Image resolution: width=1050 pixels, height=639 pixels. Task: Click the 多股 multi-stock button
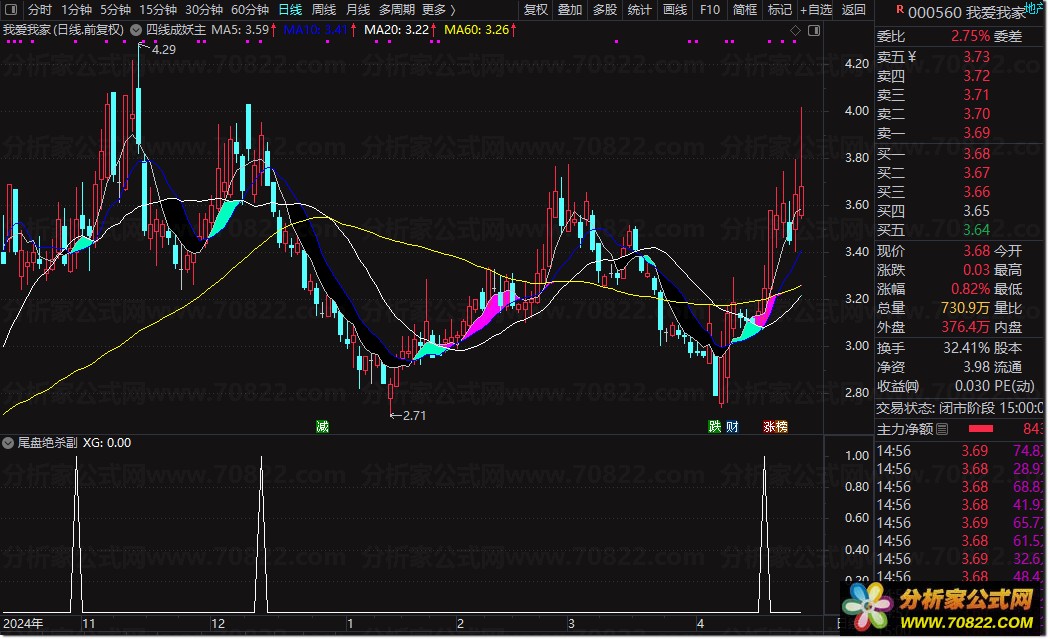pos(605,9)
